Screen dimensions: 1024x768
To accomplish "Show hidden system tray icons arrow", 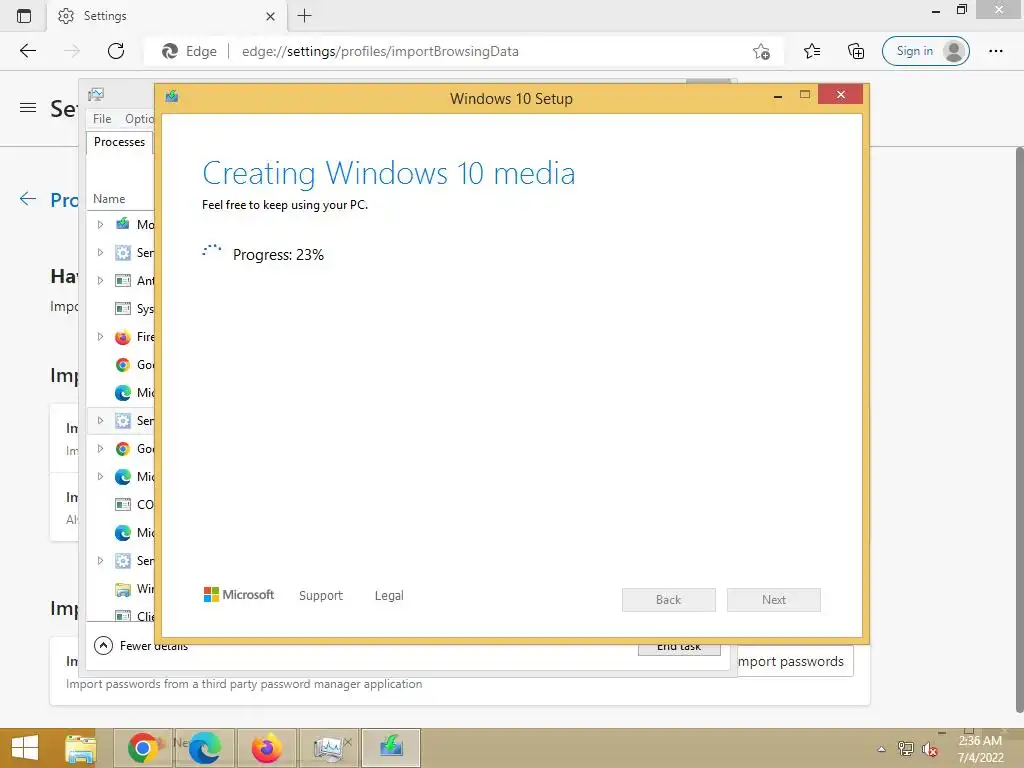I will point(882,749).
